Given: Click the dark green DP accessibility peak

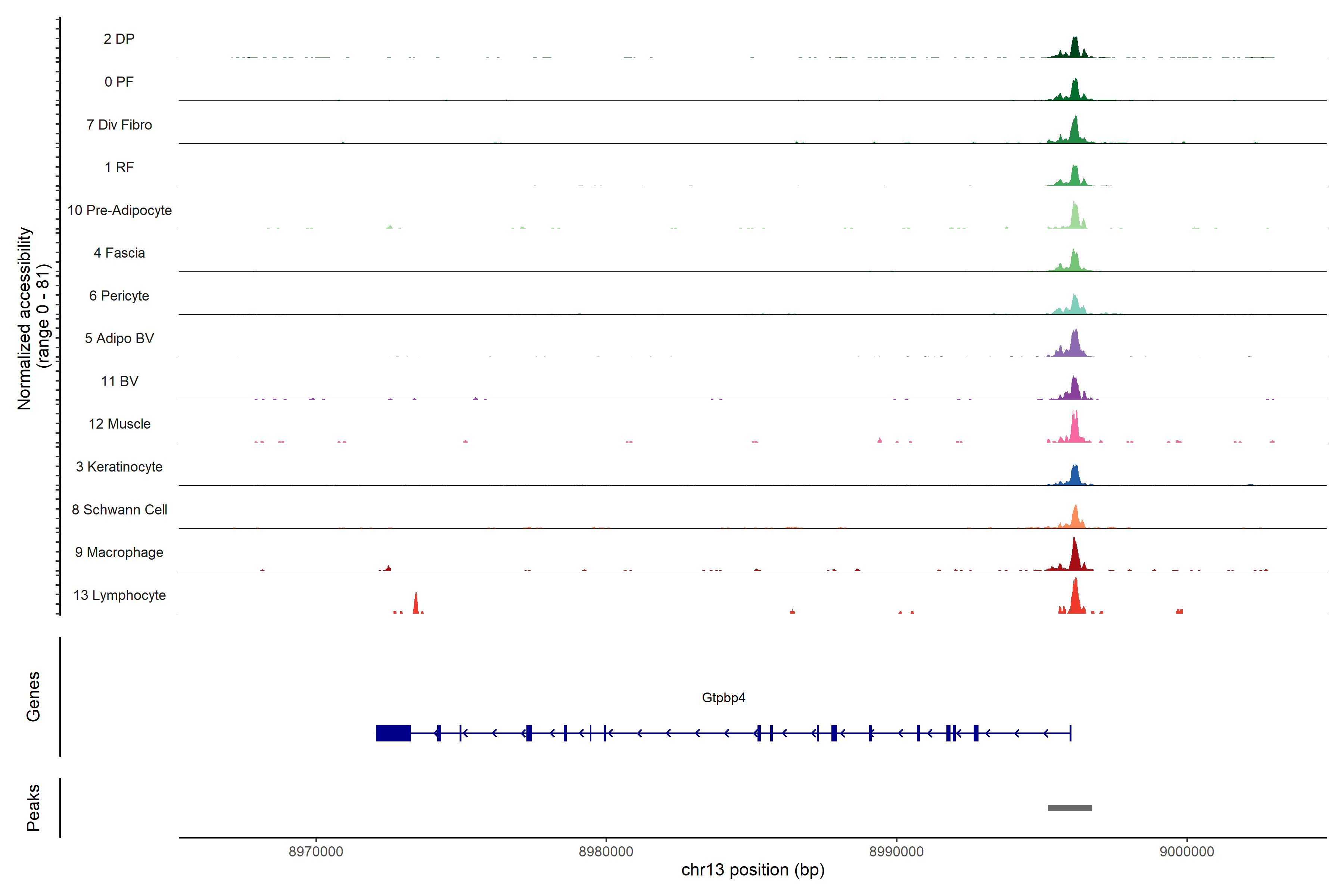Looking at the screenshot, I should pos(1074,49).
